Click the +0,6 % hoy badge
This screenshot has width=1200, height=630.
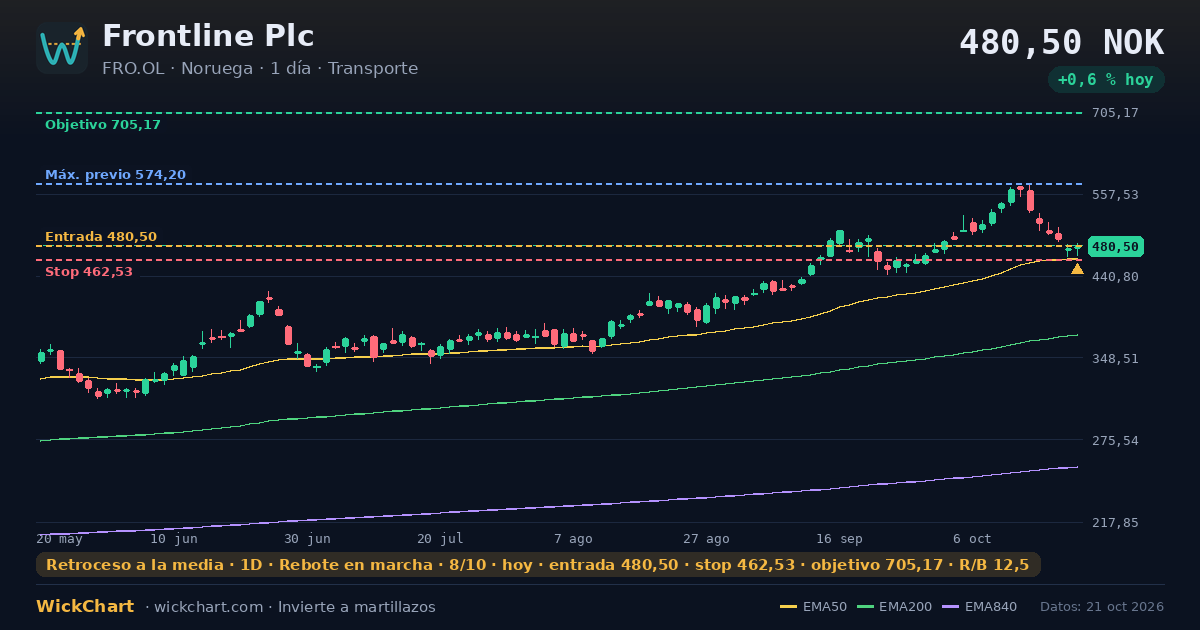click(1106, 80)
